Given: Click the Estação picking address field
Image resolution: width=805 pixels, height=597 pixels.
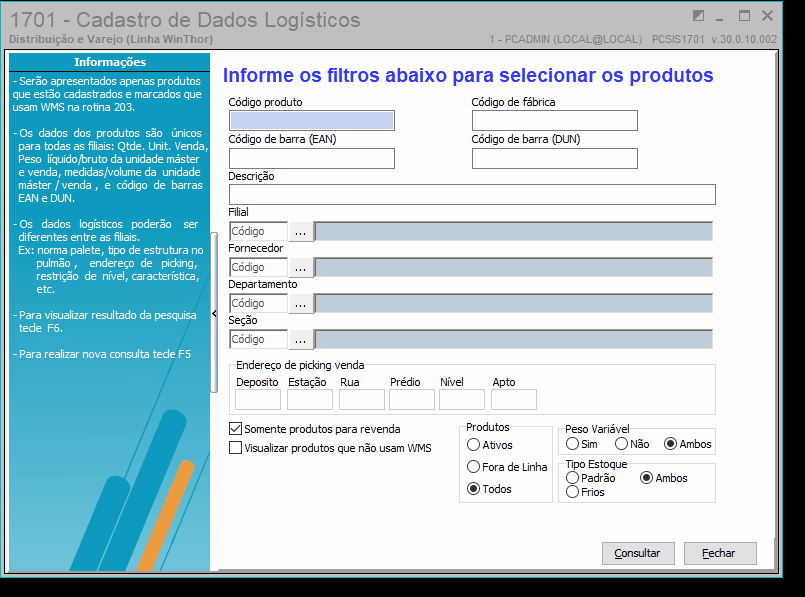Looking at the screenshot, I should [310, 399].
